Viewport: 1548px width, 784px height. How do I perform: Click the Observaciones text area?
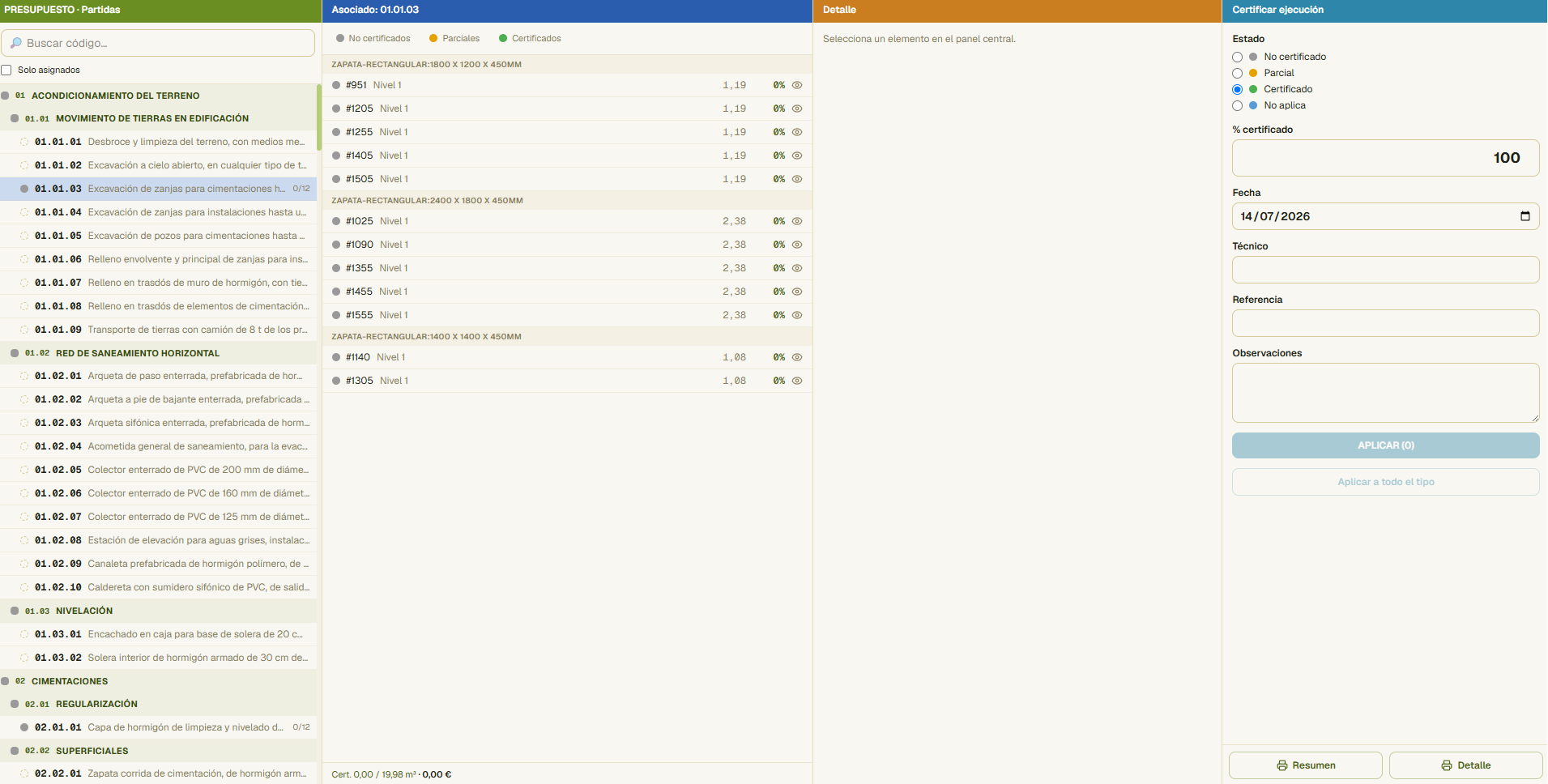[1385, 393]
